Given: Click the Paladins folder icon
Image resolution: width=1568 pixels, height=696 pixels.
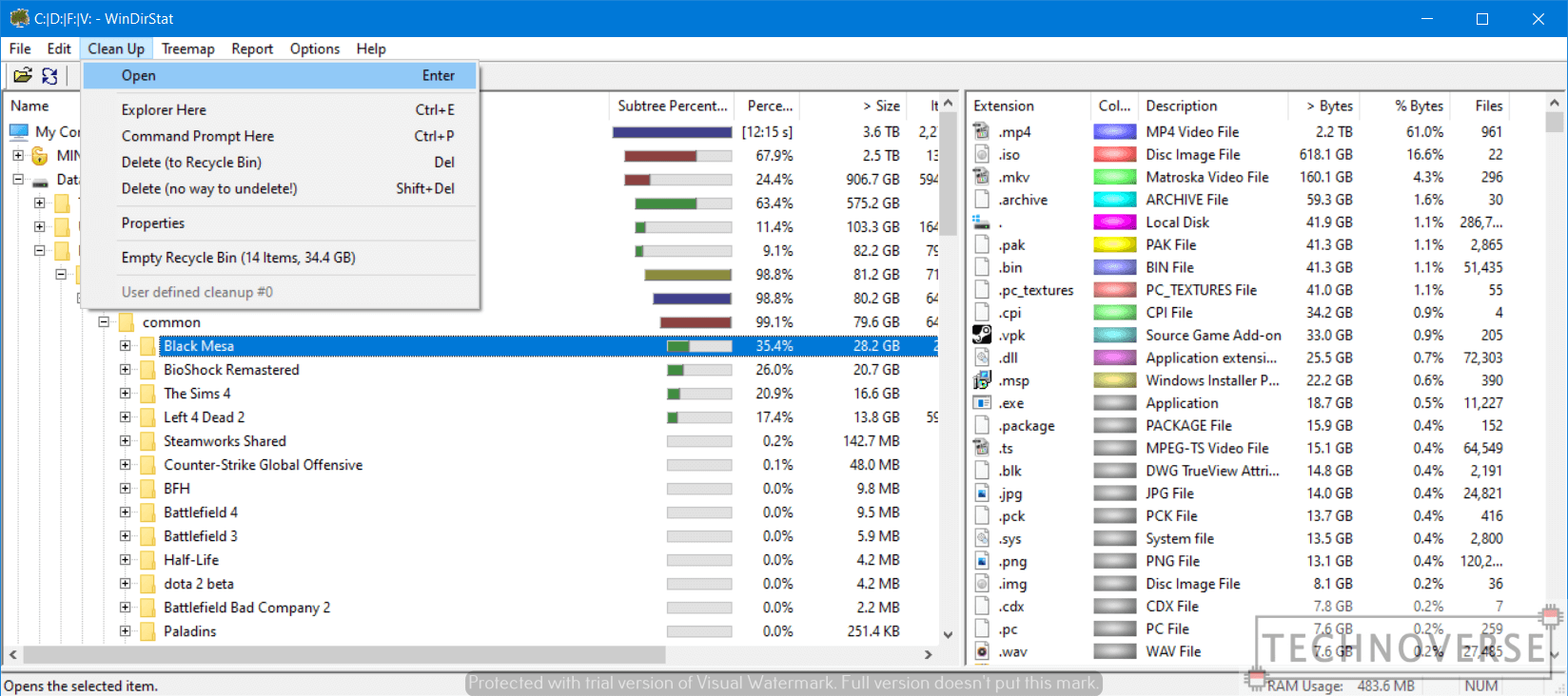Looking at the screenshot, I should [x=148, y=631].
